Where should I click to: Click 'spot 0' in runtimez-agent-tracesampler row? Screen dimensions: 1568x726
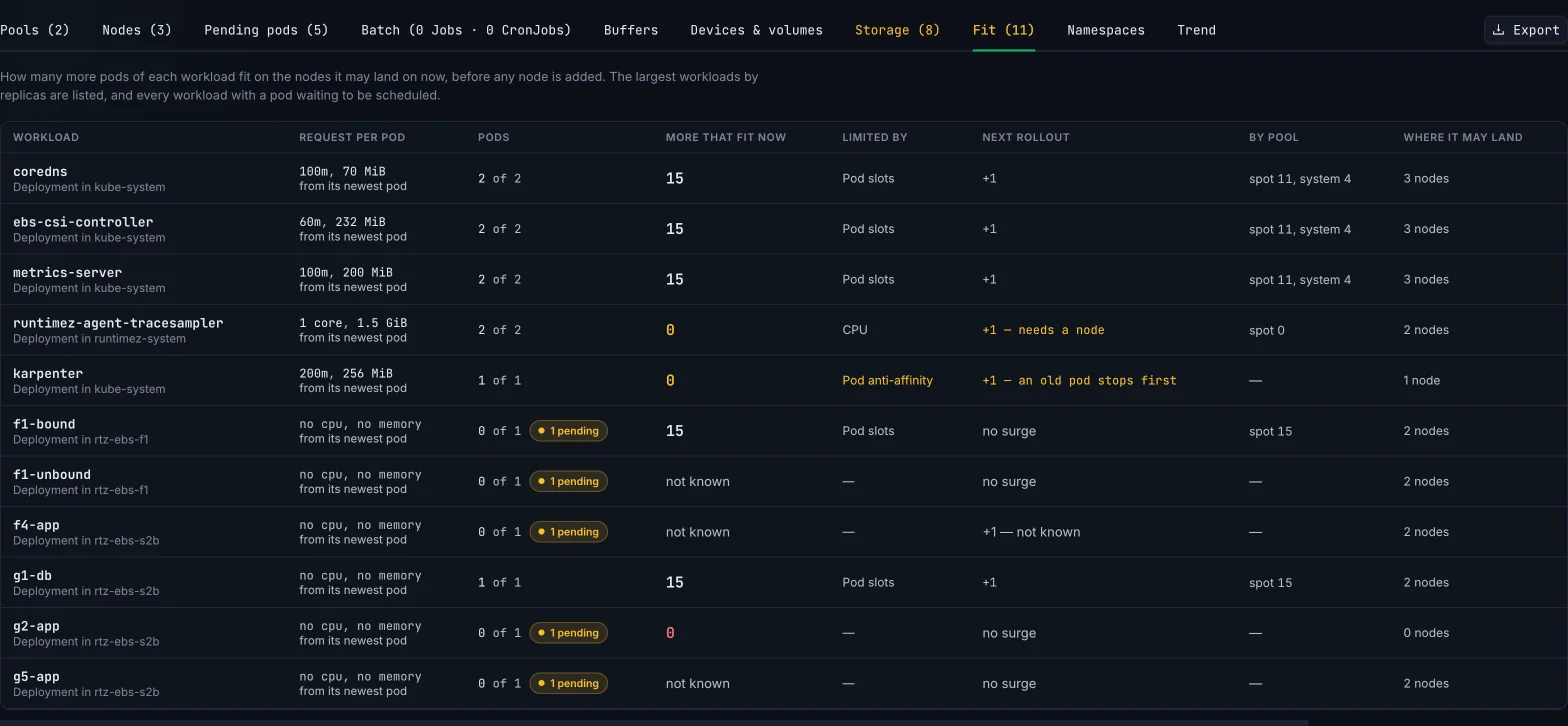click(1267, 330)
